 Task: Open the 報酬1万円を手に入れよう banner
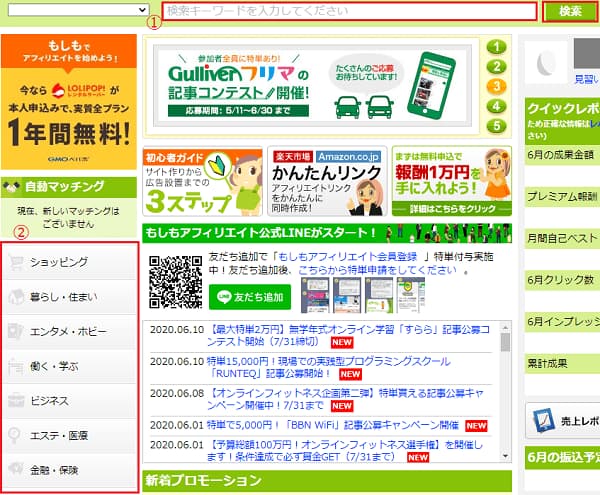[x=452, y=182]
